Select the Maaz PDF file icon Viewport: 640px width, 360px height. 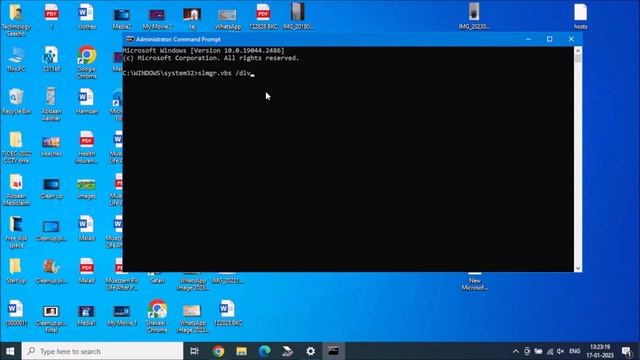tap(87, 271)
